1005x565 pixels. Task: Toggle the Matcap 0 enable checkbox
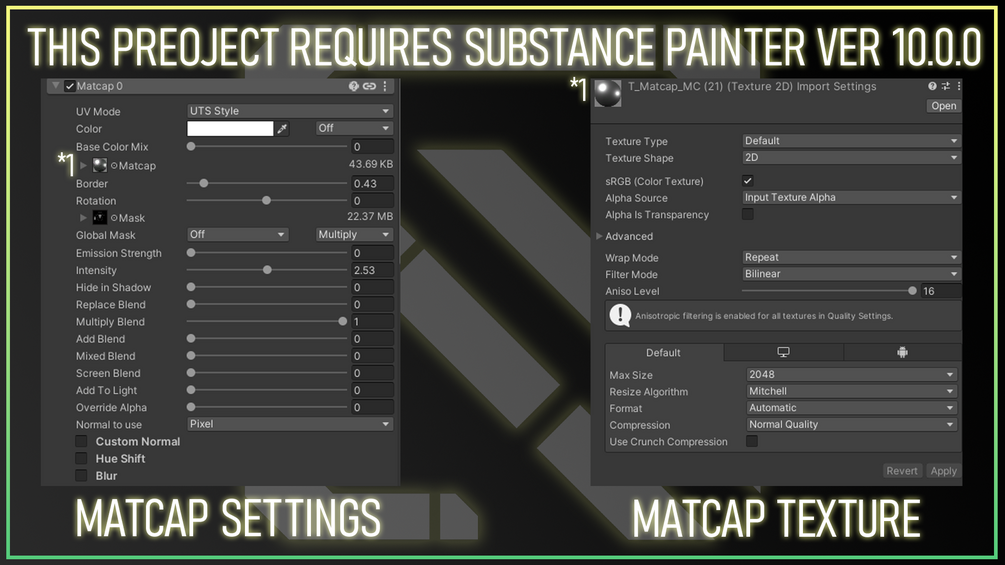point(70,86)
